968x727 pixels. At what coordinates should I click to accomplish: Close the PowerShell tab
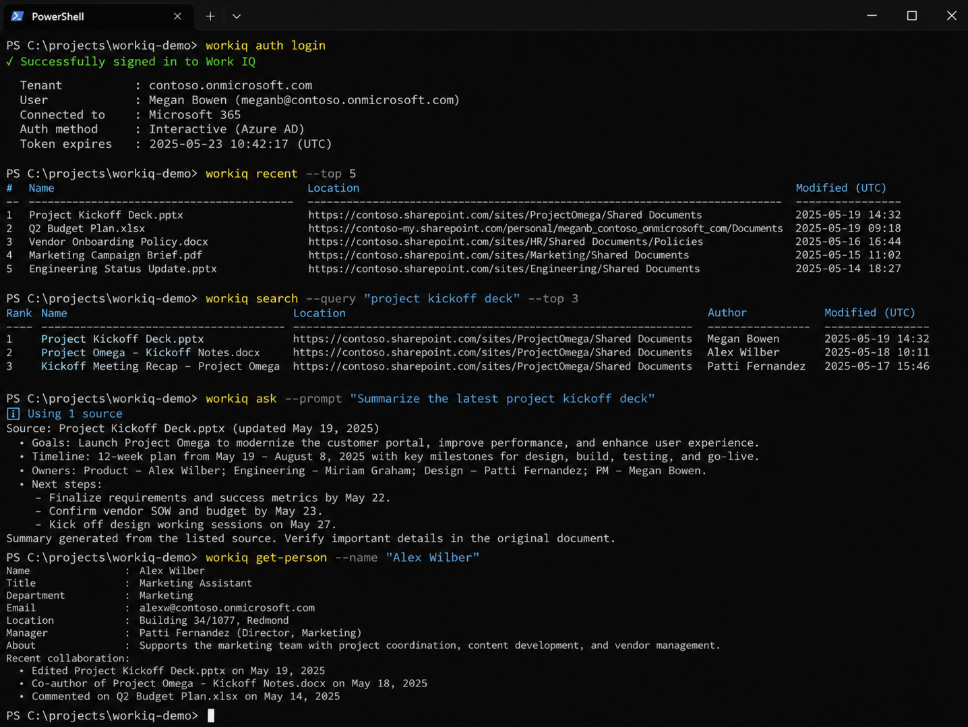click(x=178, y=16)
